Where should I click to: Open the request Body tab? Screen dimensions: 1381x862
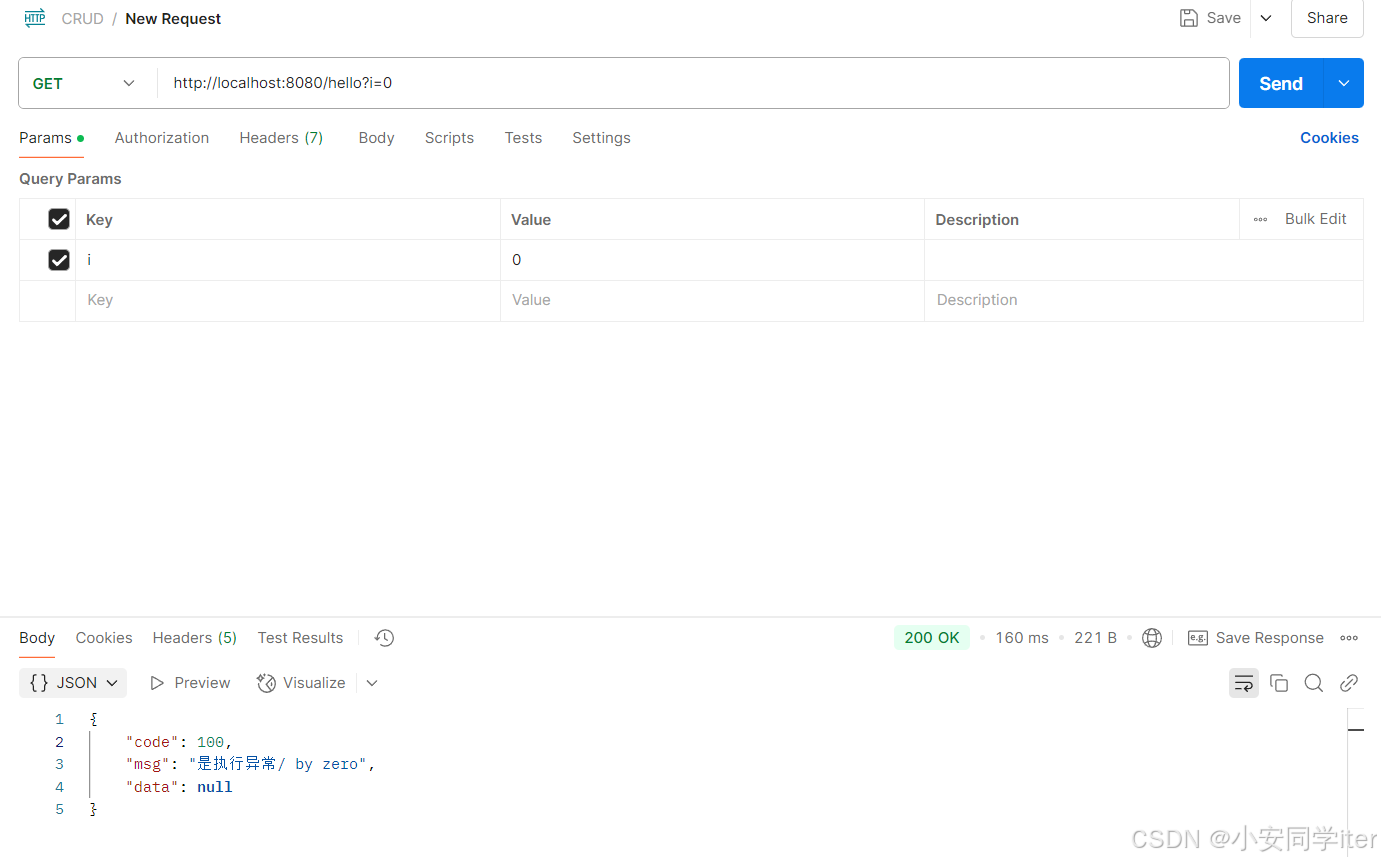[376, 138]
